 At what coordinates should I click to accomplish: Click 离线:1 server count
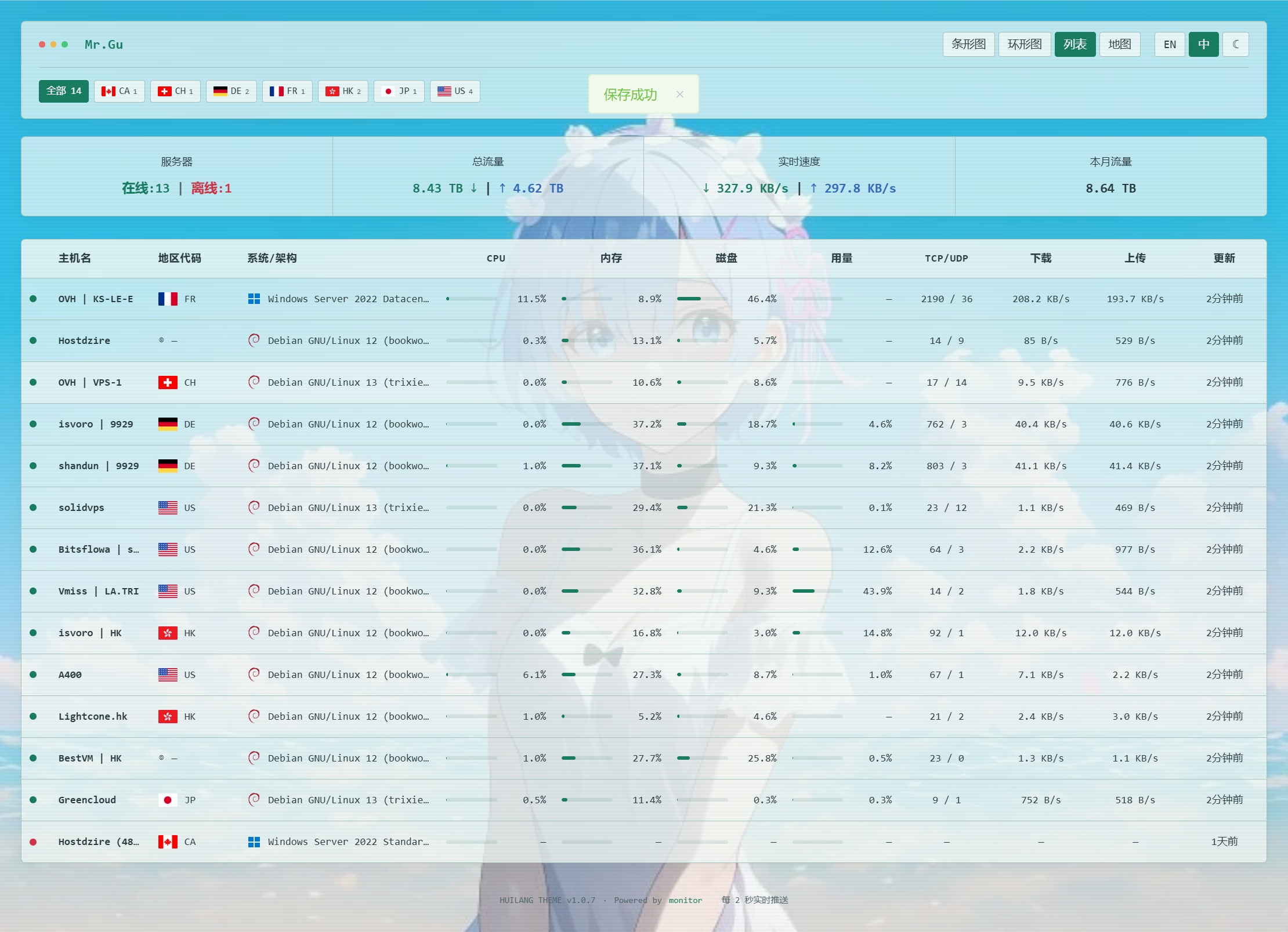(x=211, y=188)
